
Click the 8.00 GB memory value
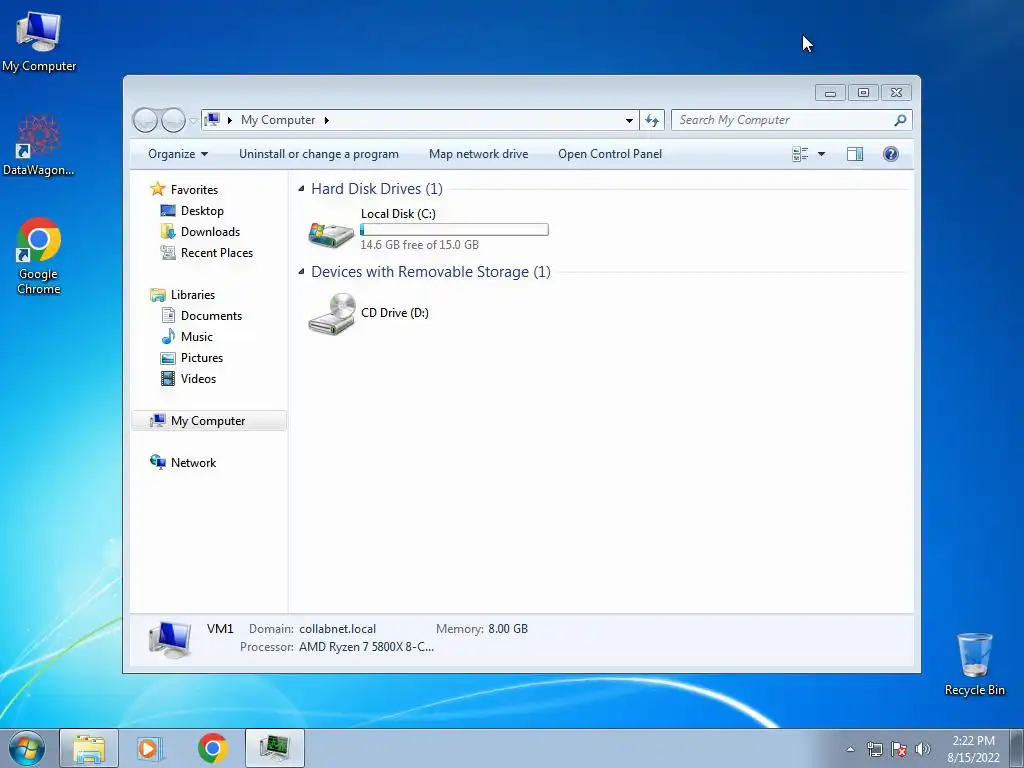coord(508,629)
